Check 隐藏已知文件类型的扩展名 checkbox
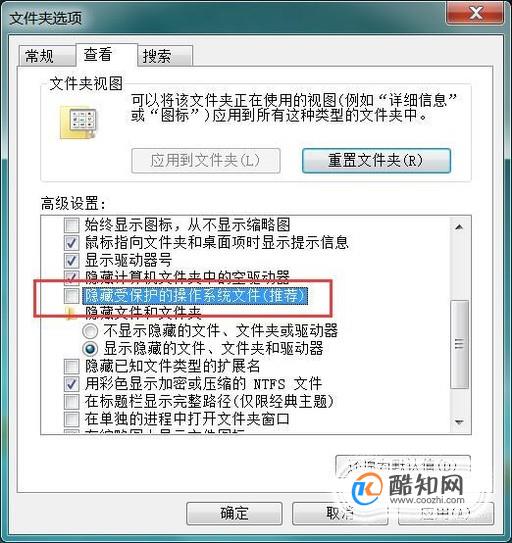The image size is (512, 543). pyautogui.click(x=72, y=366)
